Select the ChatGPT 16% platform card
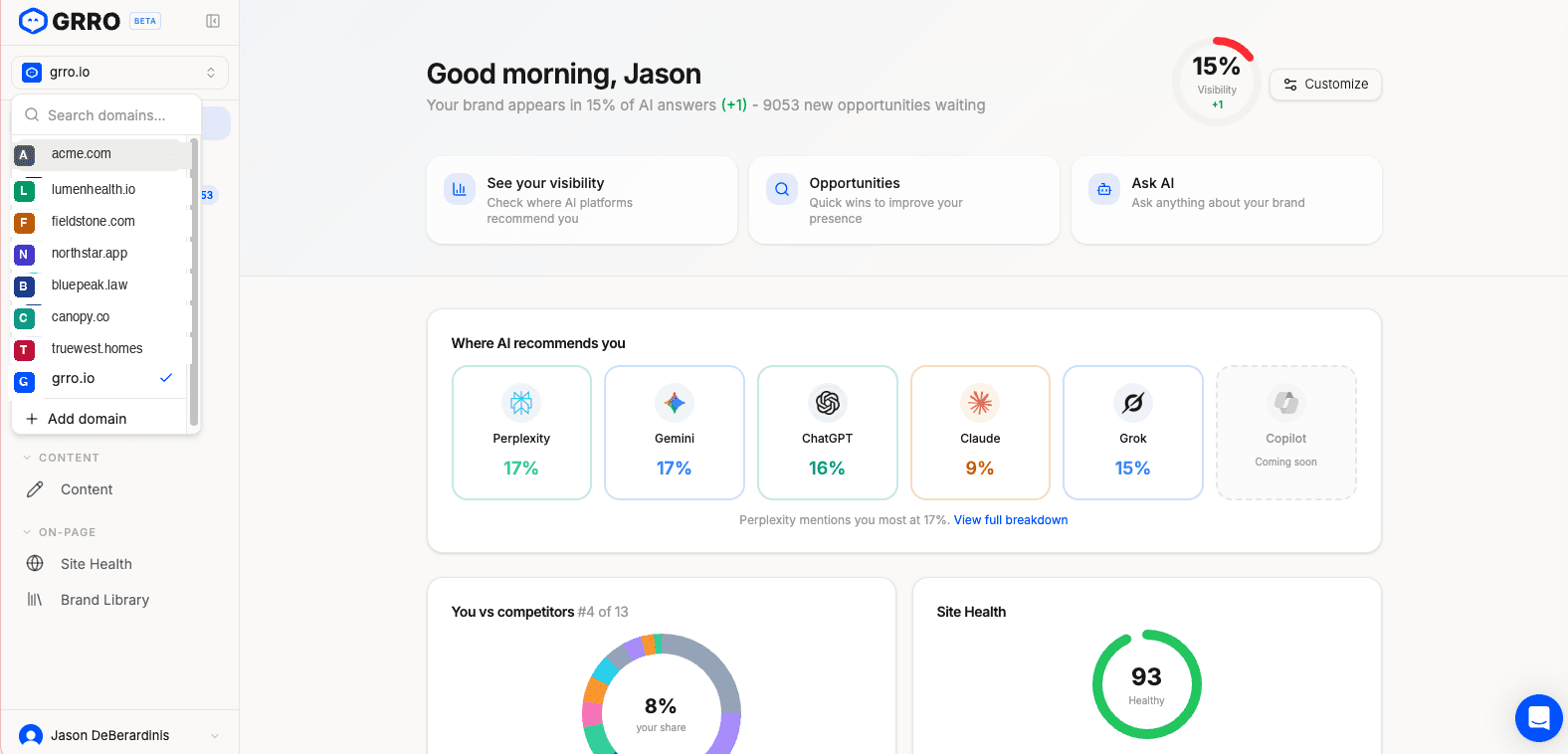This screenshot has height=754, width=1568. point(828,433)
